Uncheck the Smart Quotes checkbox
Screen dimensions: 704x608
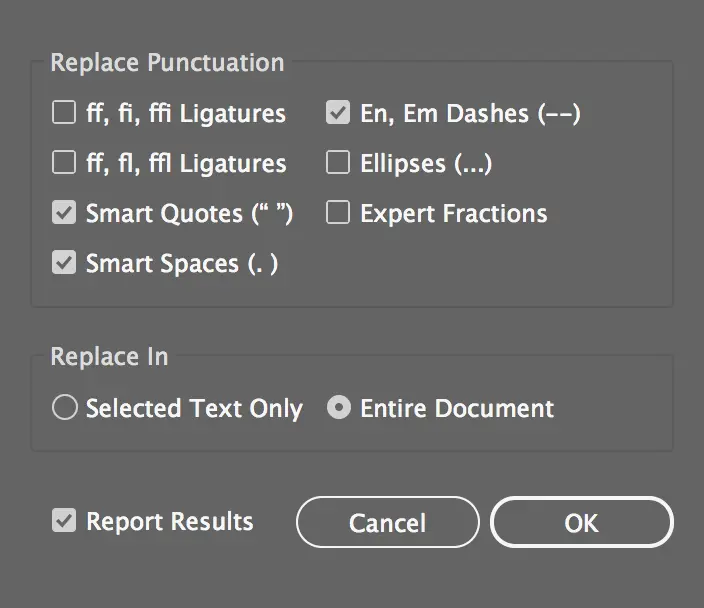click(64, 212)
